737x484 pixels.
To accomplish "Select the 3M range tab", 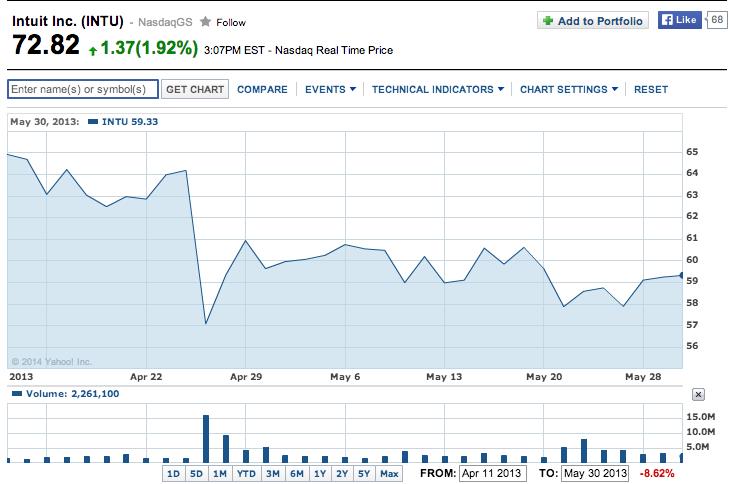I will pyautogui.click(x=273, y=474).
